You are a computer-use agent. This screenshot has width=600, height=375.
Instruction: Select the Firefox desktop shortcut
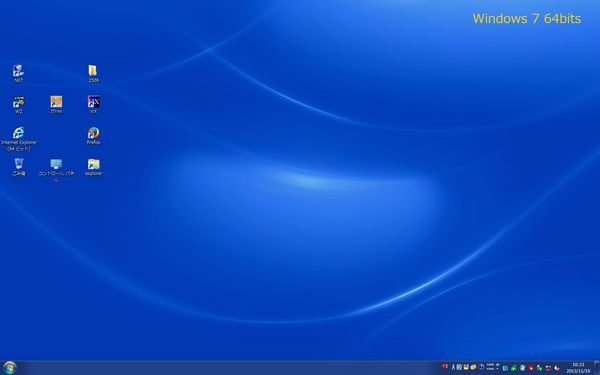click(x=93, y=135)
